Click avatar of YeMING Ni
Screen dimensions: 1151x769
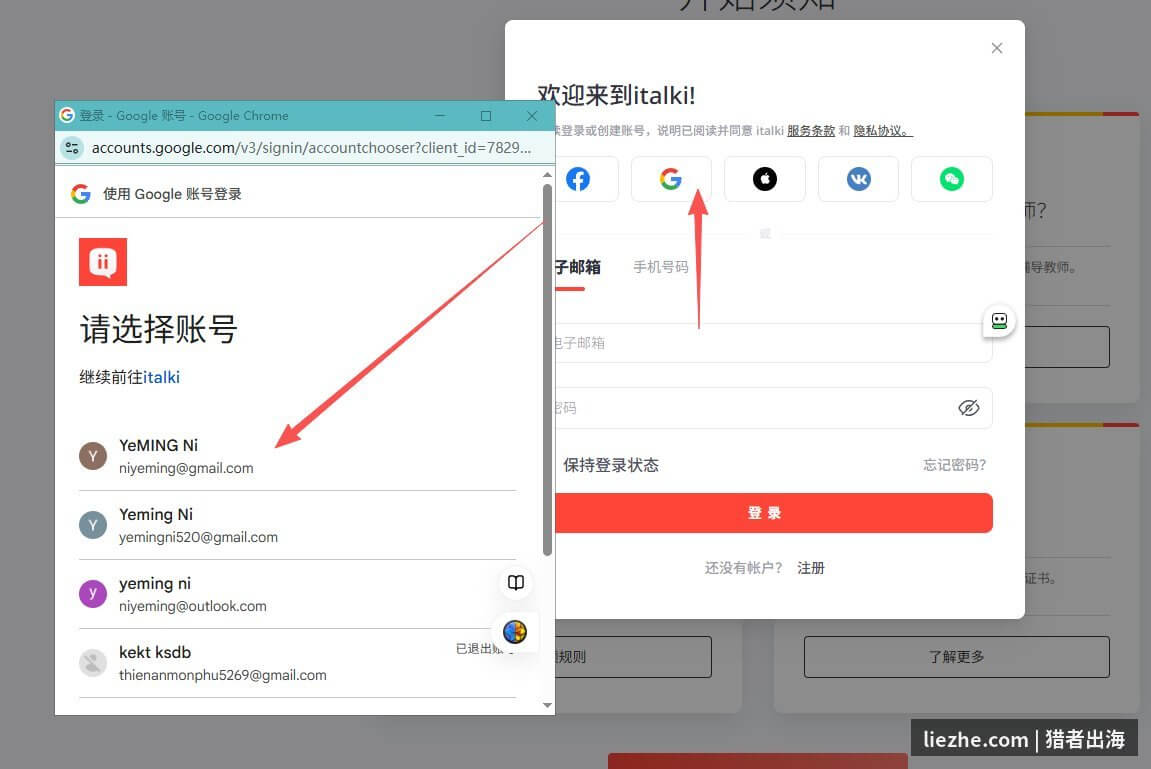(x=93, y=456)
